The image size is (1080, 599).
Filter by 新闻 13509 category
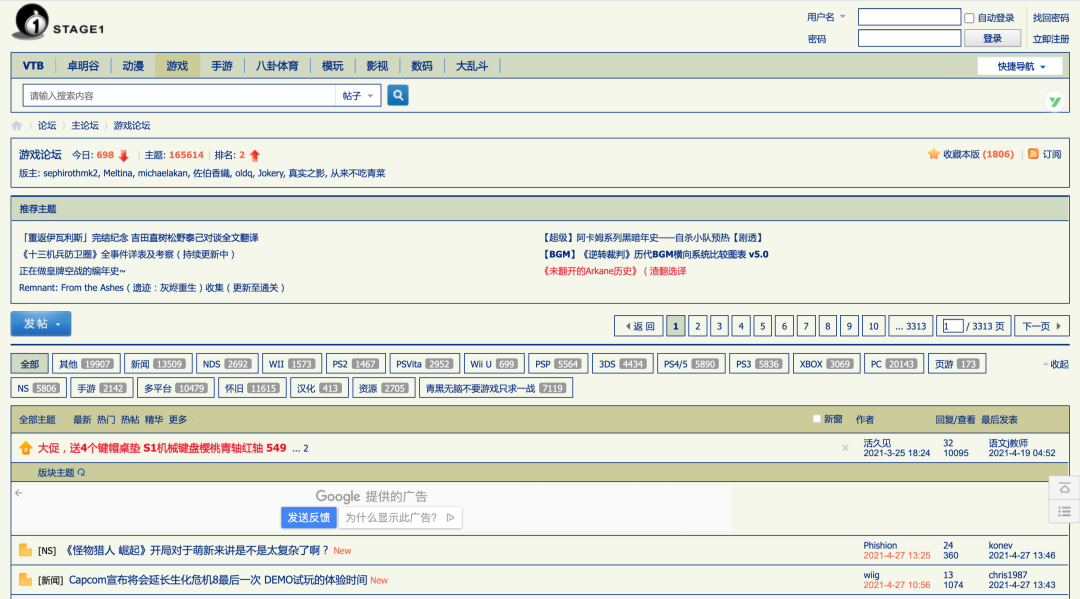(158, 364)
